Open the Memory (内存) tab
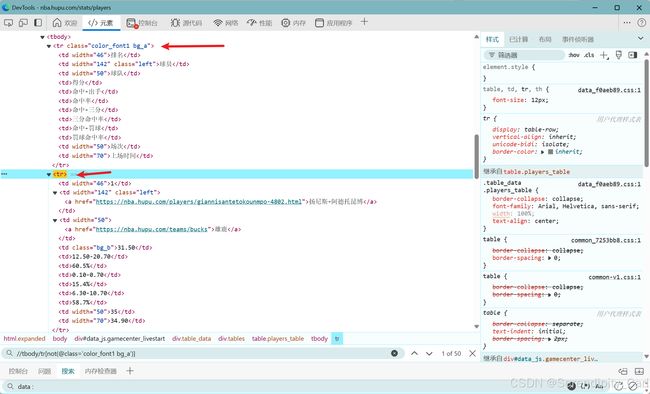650x394 pixels. click(x=293, y=23)
